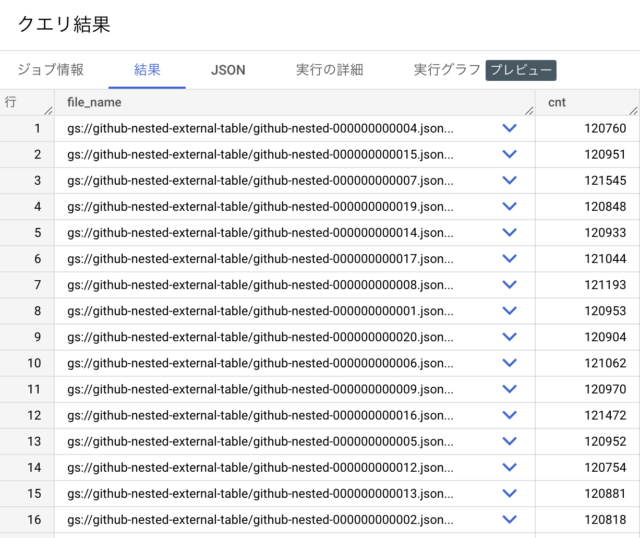This screenshot has width=640, height=538.
Task: Select cnt value 120760
Action: coord(605,128)
